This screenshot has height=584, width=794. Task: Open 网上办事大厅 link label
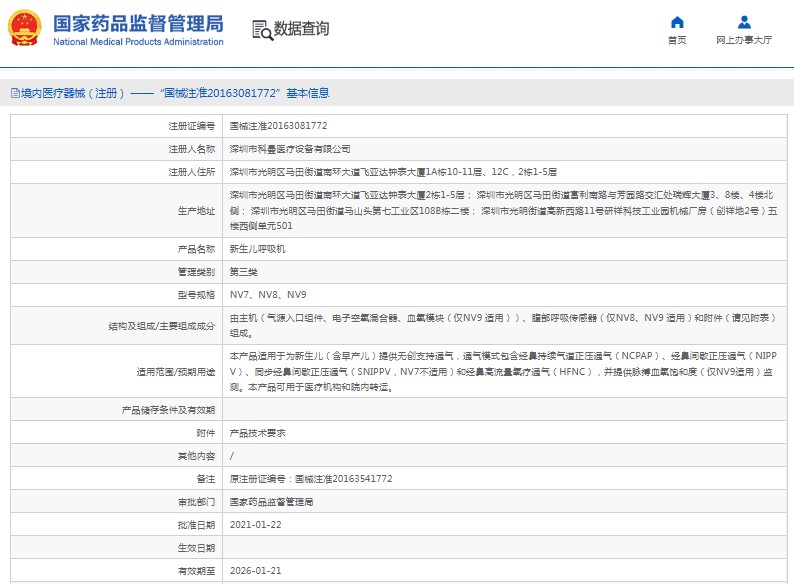(x=744, y=40)
